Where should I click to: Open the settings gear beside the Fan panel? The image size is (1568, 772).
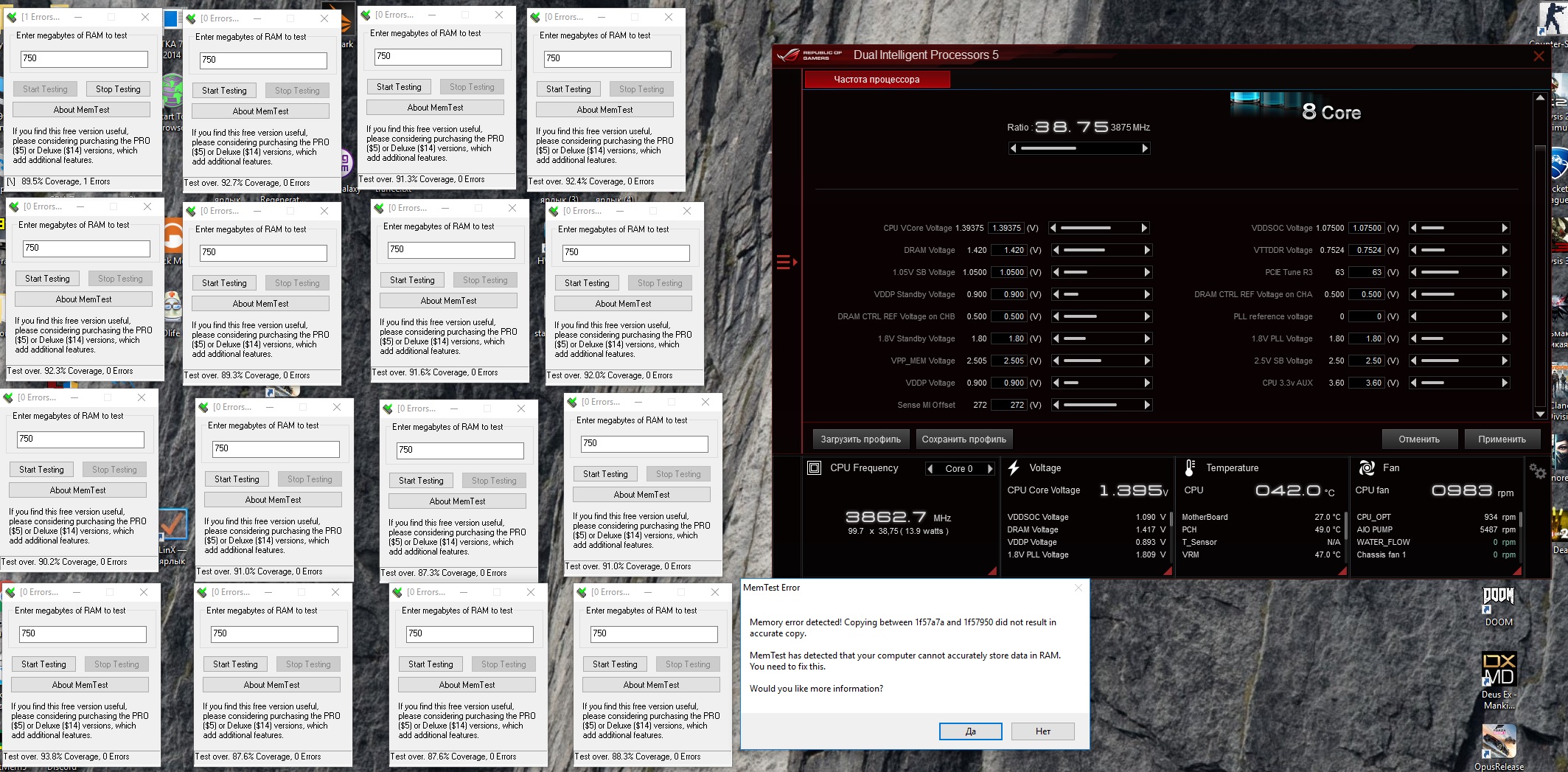coord(1537,471)
